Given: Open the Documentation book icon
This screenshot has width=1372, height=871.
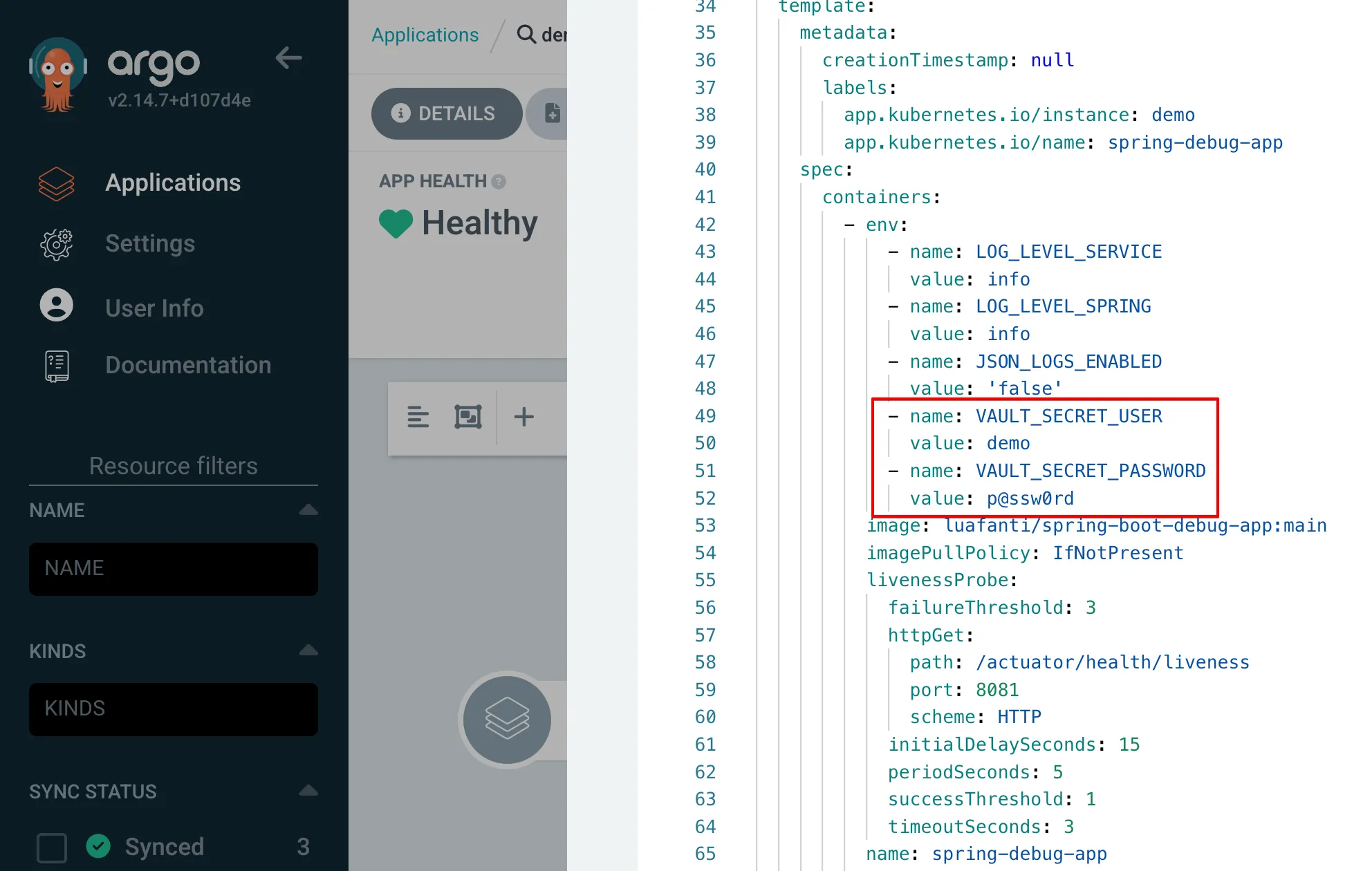Looking at the screenshot, I should [x=57, y=366].
